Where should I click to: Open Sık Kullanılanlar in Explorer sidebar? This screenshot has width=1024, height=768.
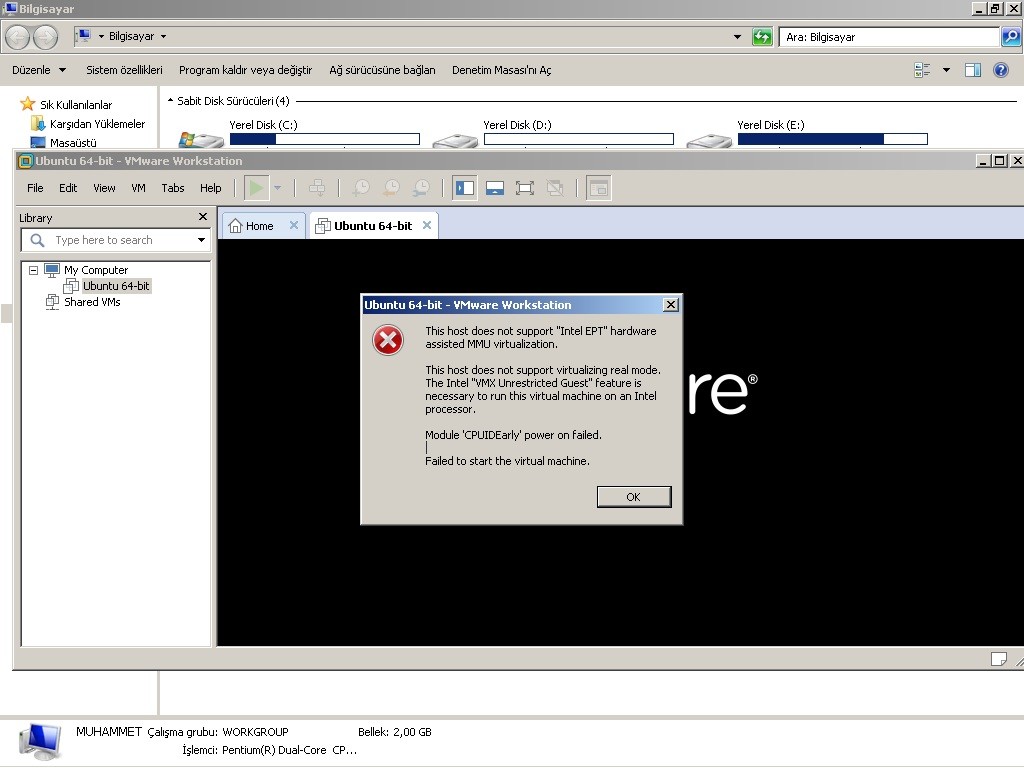pyautogui.click(x=76, y=104)
